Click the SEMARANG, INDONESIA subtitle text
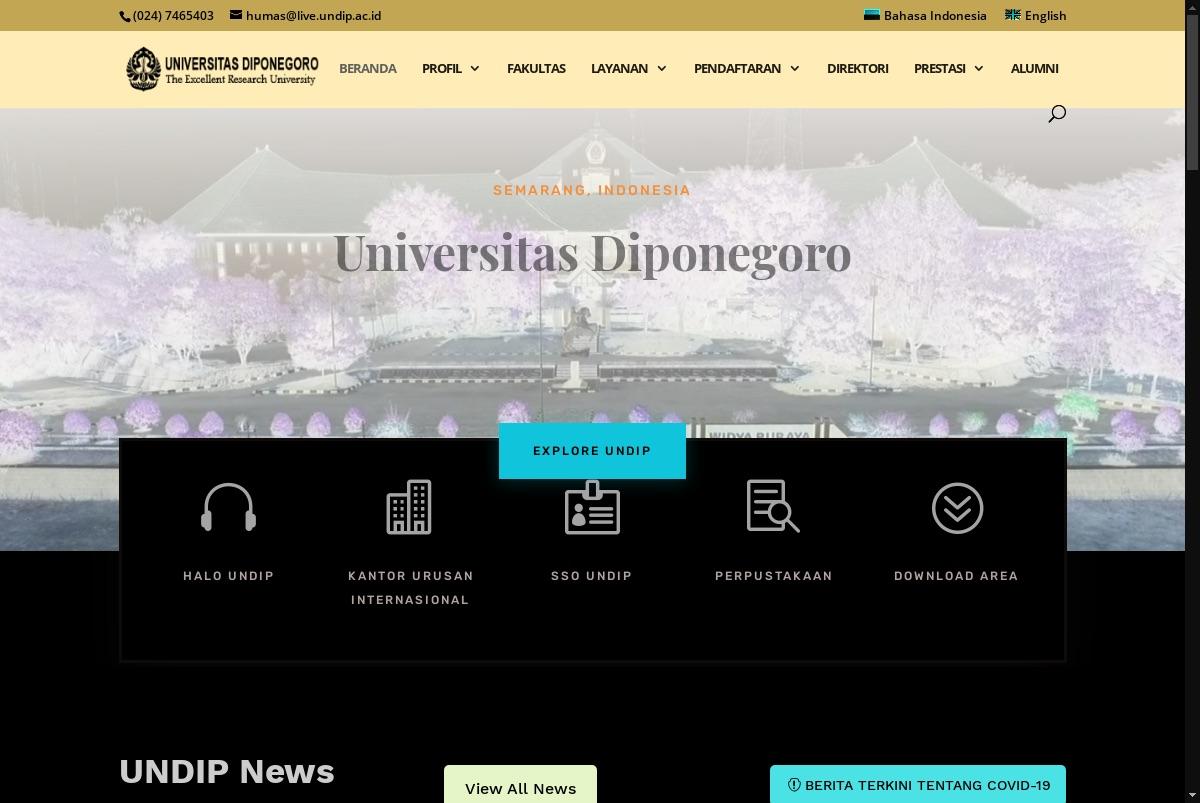The height and width of the screenshot is (803, 1200). (x=592, y=190)
